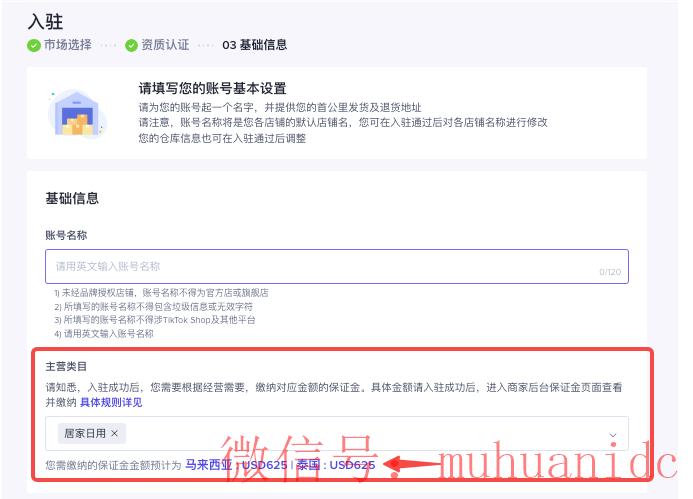Focus the 账号名称 input field
Screen dimensions: 693x499
pyautogui.click(x=337, y=267)
